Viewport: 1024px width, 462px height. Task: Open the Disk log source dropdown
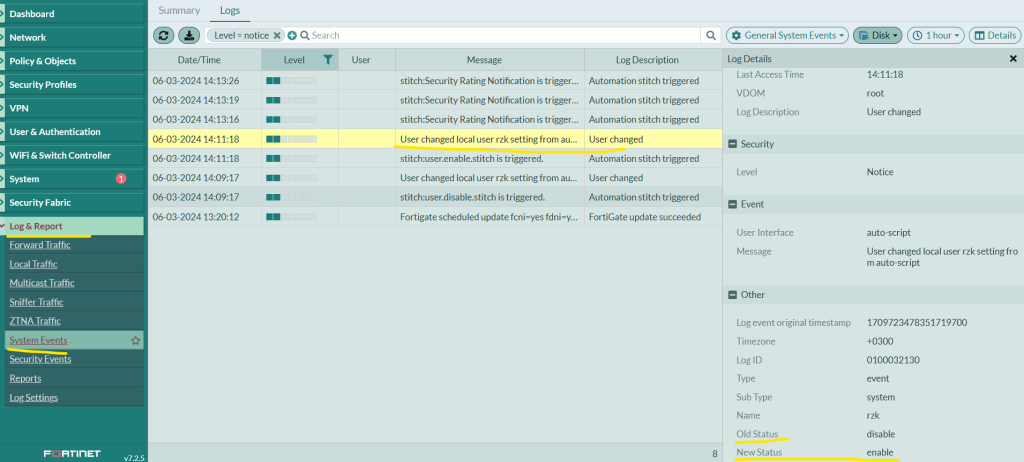878,35
